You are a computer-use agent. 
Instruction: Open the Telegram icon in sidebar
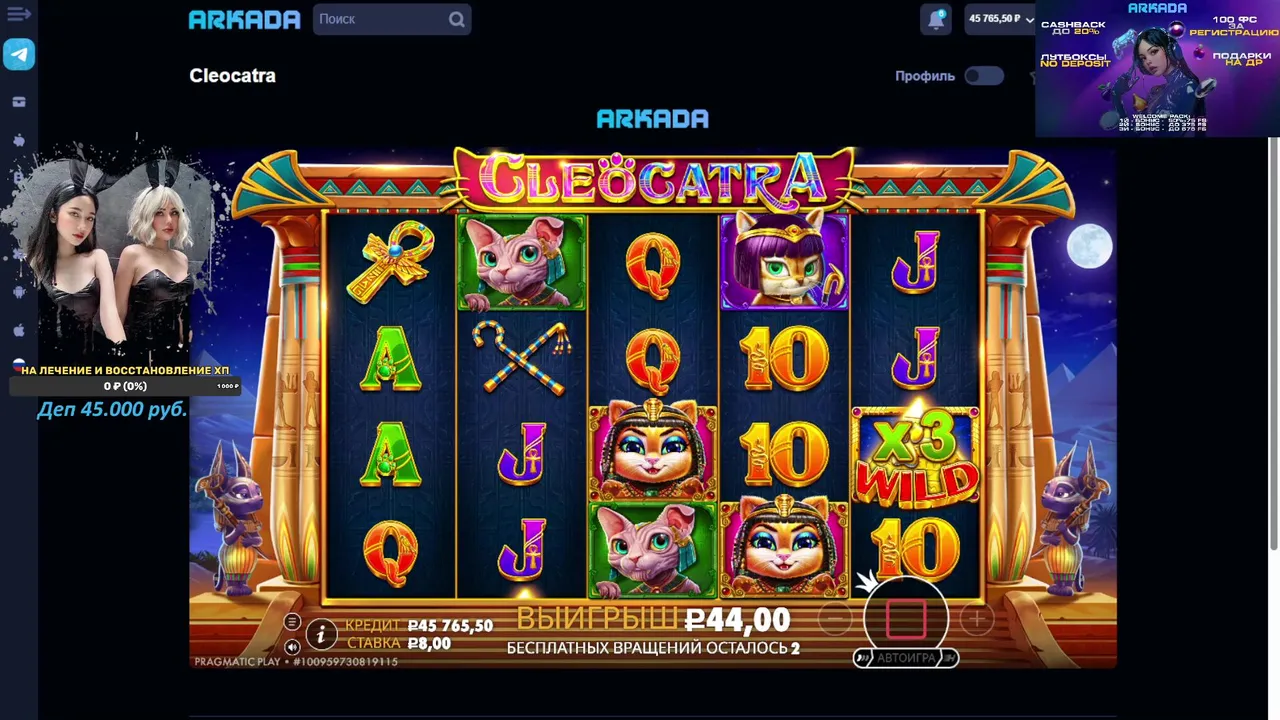(x=19, y=55)
